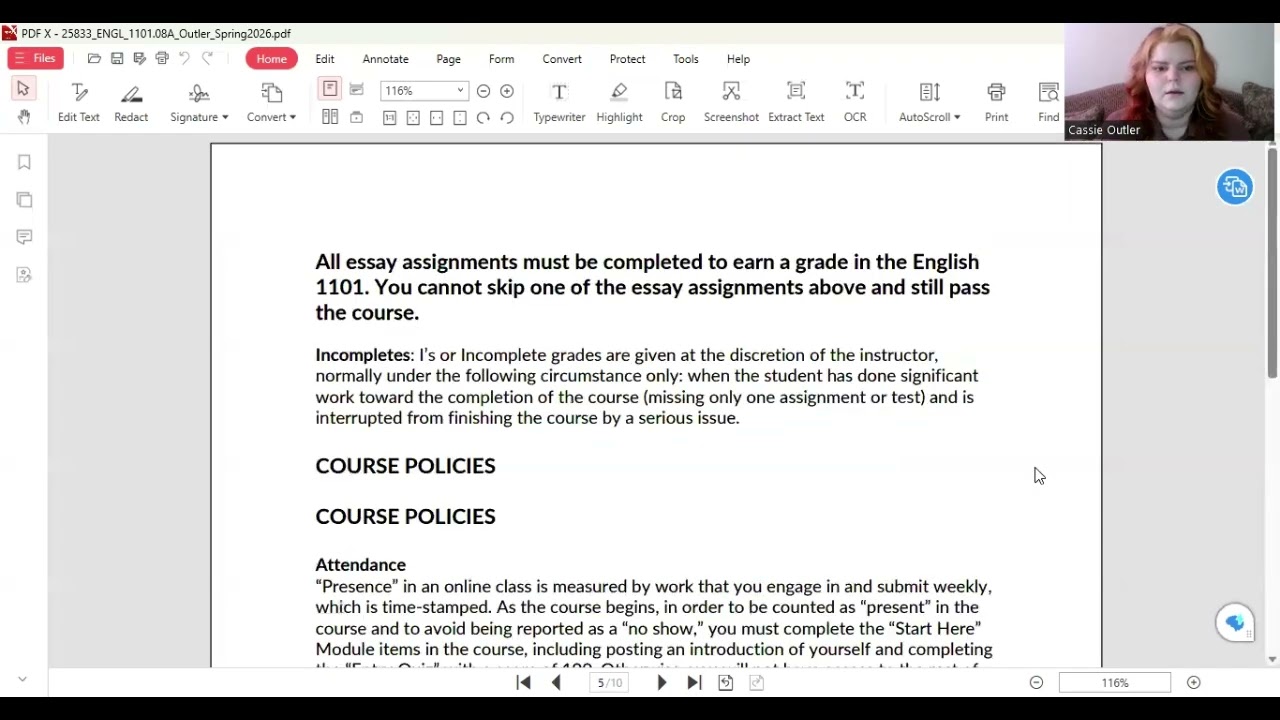Open the 116% zoom level combo box

click(x=424, y=91)
